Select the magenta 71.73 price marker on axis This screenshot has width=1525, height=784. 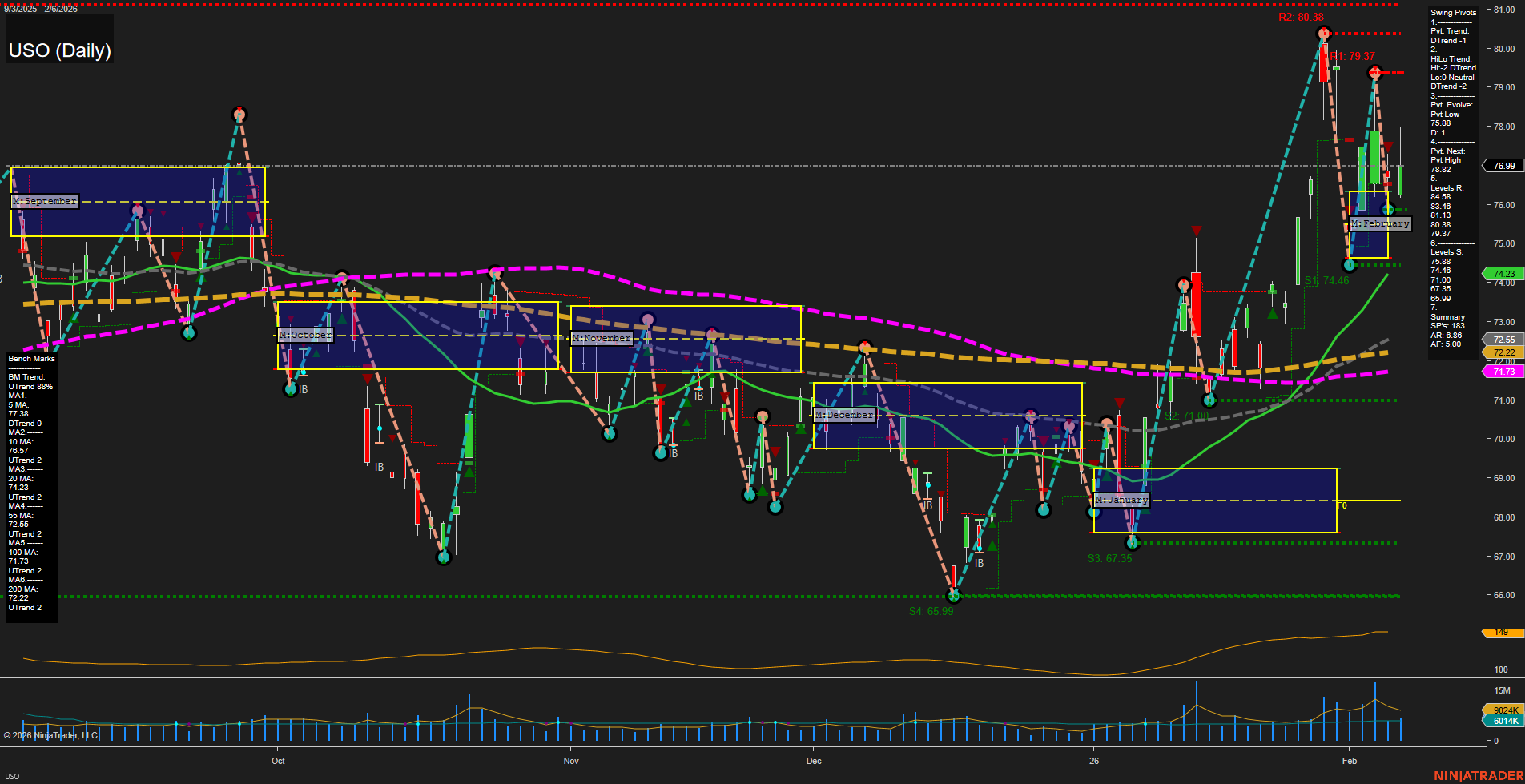coord(1503,372)
